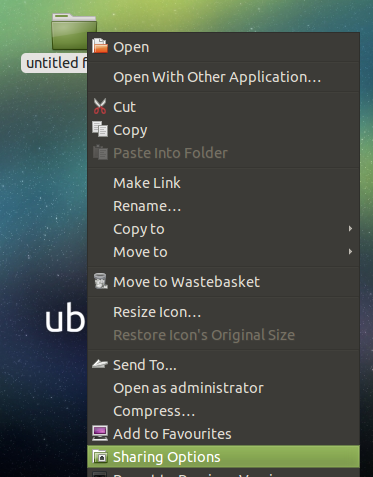The height and width of the screenshot is (477, 373).
Task: Expand the Copy to submenu arrow
Action: pos(350,229)
